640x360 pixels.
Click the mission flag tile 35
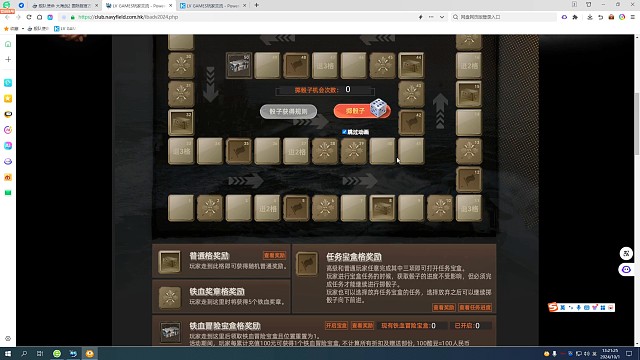coord(239,151)
